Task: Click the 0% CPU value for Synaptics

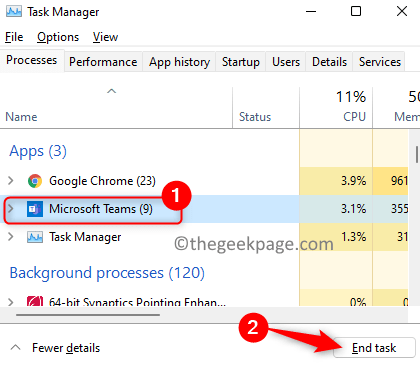Action: 358,302
